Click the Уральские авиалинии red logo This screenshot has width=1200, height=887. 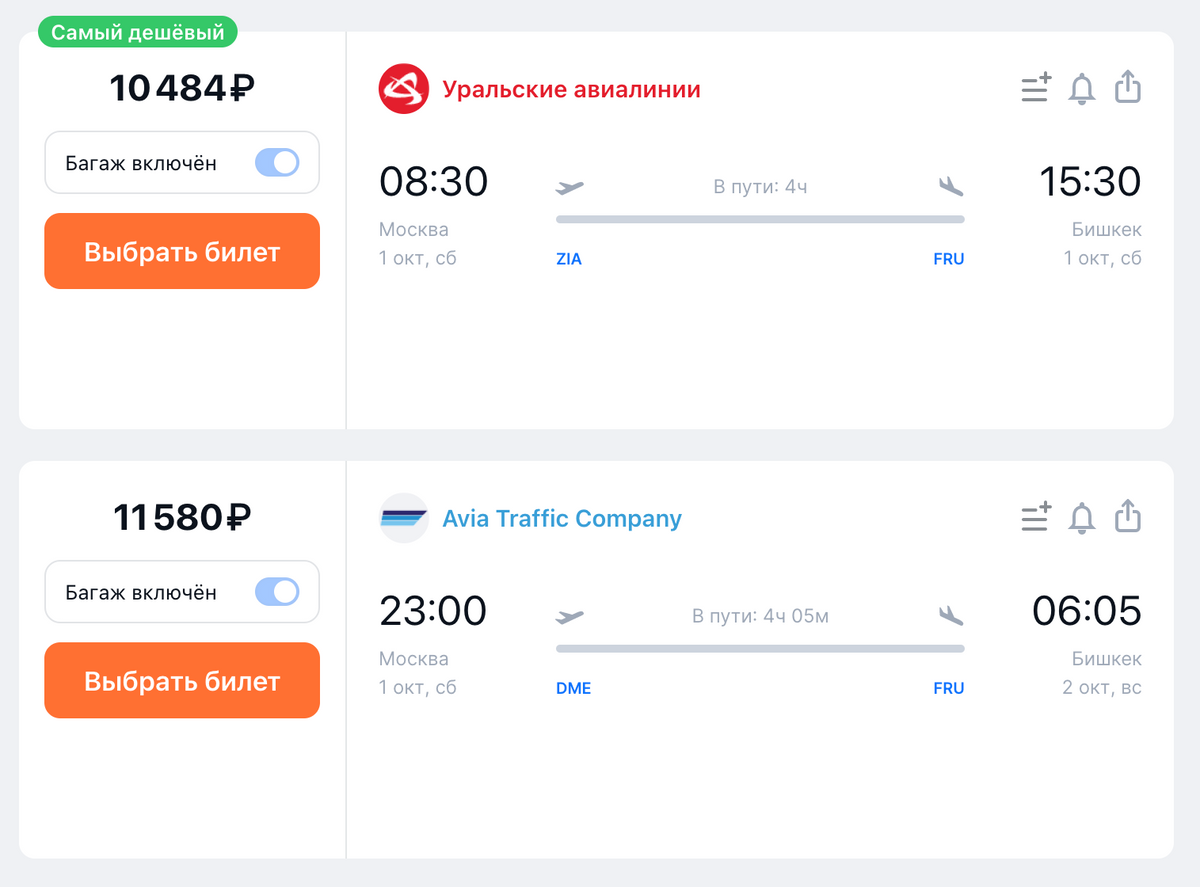[403, 90]
